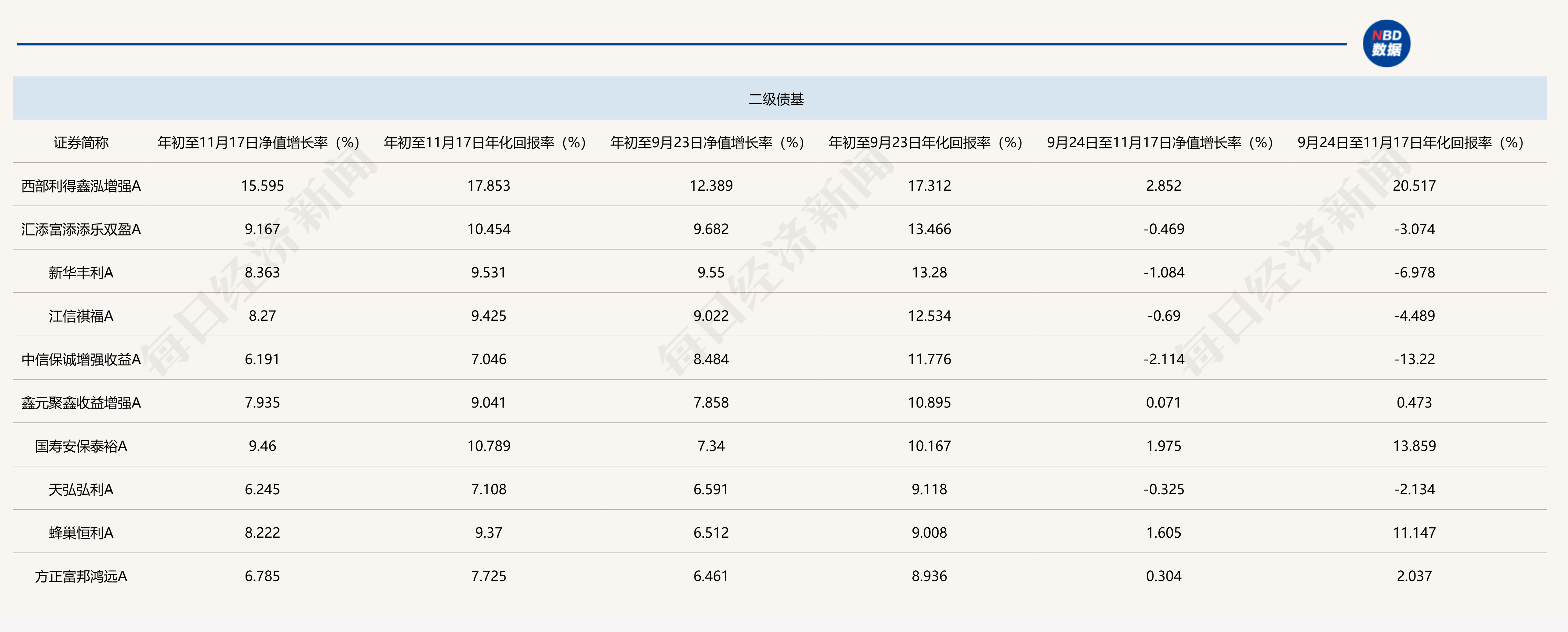Click the fund name 国寿安保泰裕A
Screen dimensions: 1568x632
click(81, 446)
